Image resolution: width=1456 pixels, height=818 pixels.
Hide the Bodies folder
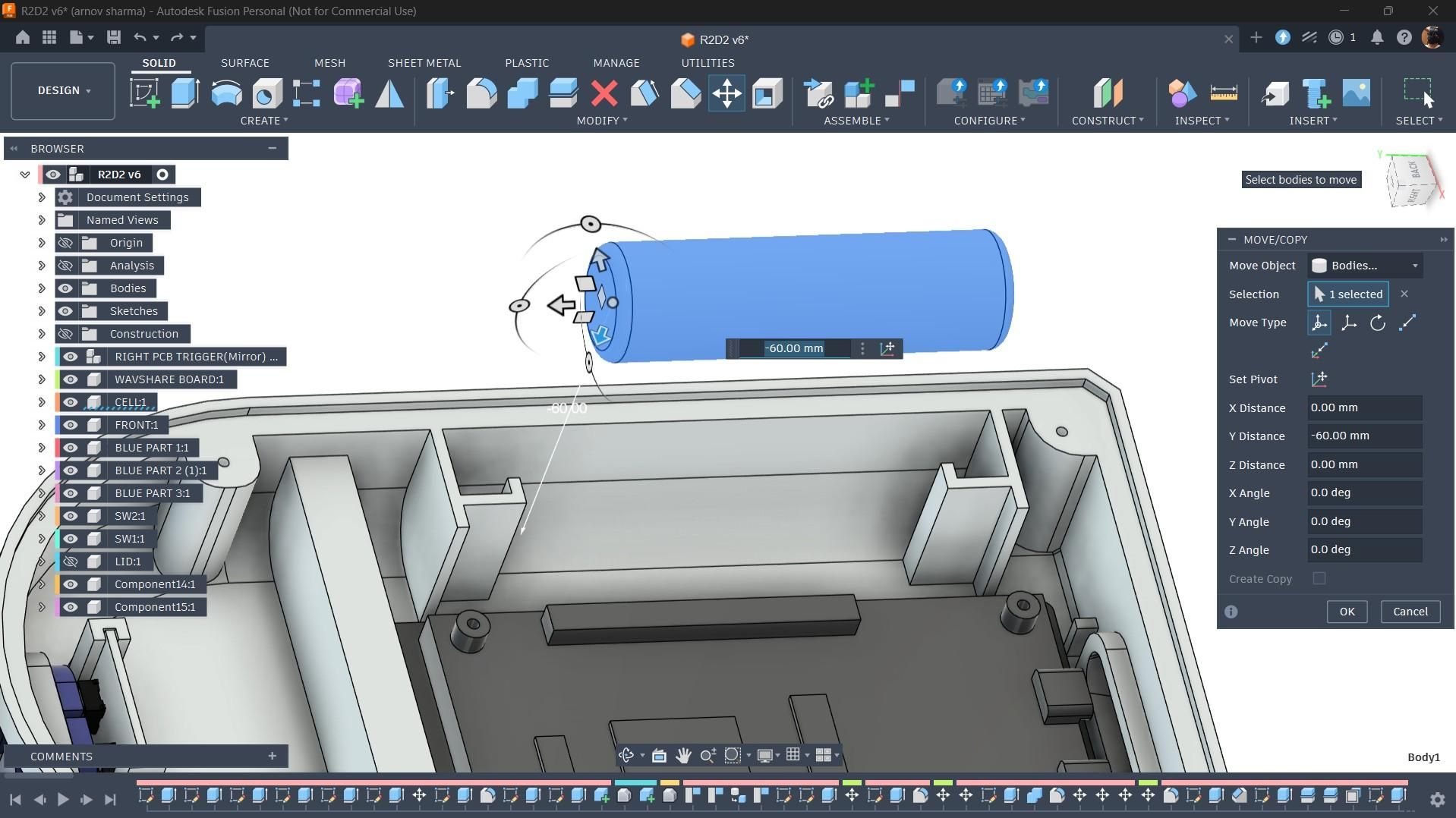click(65, 288)
